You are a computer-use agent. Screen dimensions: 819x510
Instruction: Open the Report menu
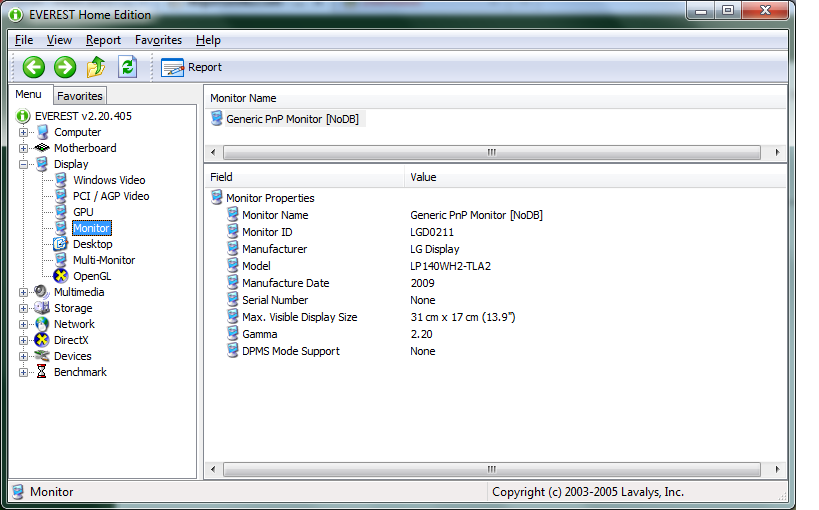click(x=103, y=40)
